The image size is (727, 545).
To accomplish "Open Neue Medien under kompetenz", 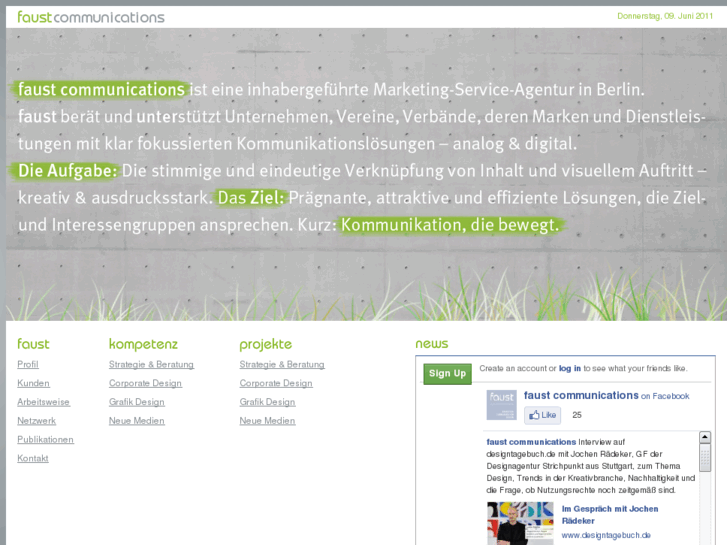I will click(137, 421).
